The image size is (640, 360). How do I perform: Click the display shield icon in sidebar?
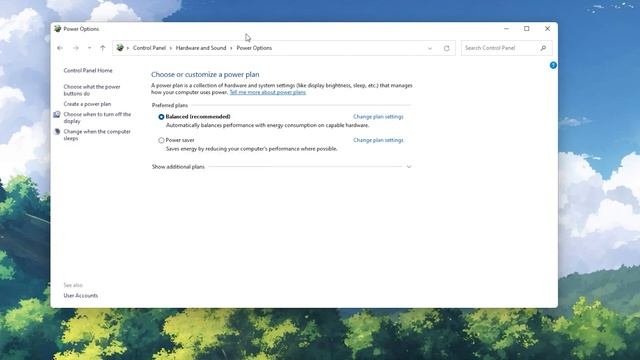click(x=57, y=115)
